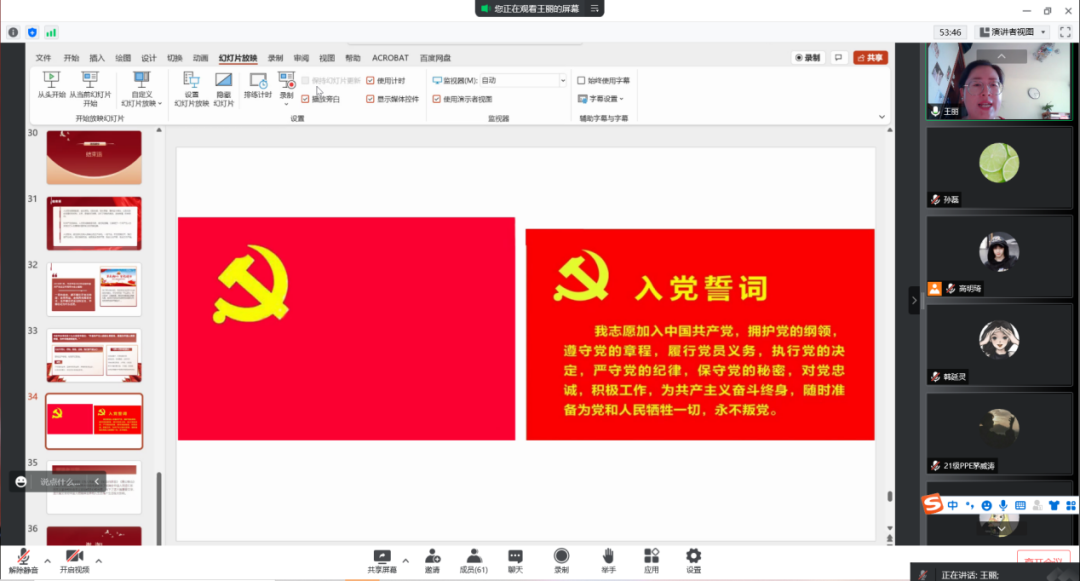Open the 演讲者视图 view dropdown
The image size is (1080, 581).
(x=1013, y=32)
